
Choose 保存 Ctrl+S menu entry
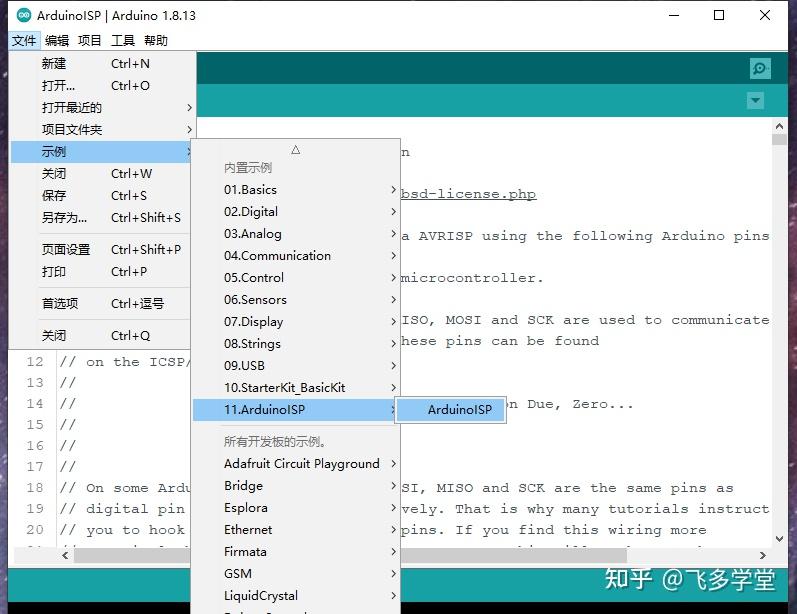tap(101, 195)
